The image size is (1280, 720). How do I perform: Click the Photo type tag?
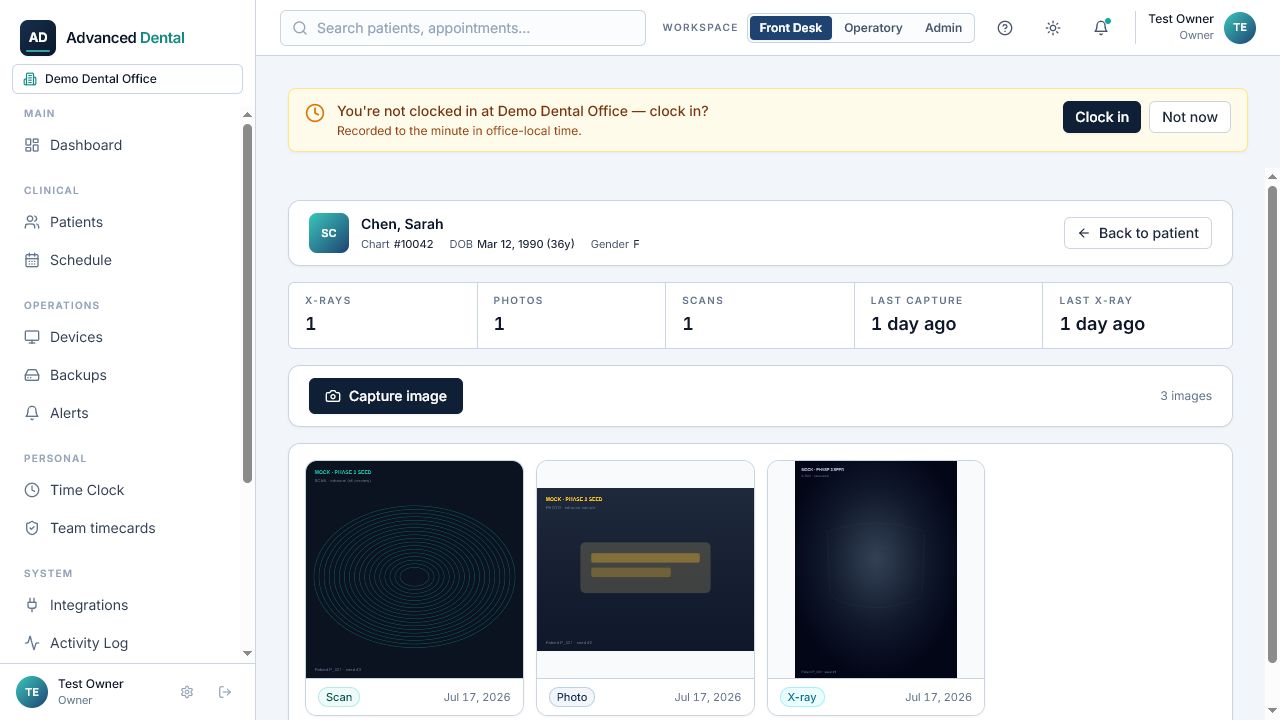(572, 697)
